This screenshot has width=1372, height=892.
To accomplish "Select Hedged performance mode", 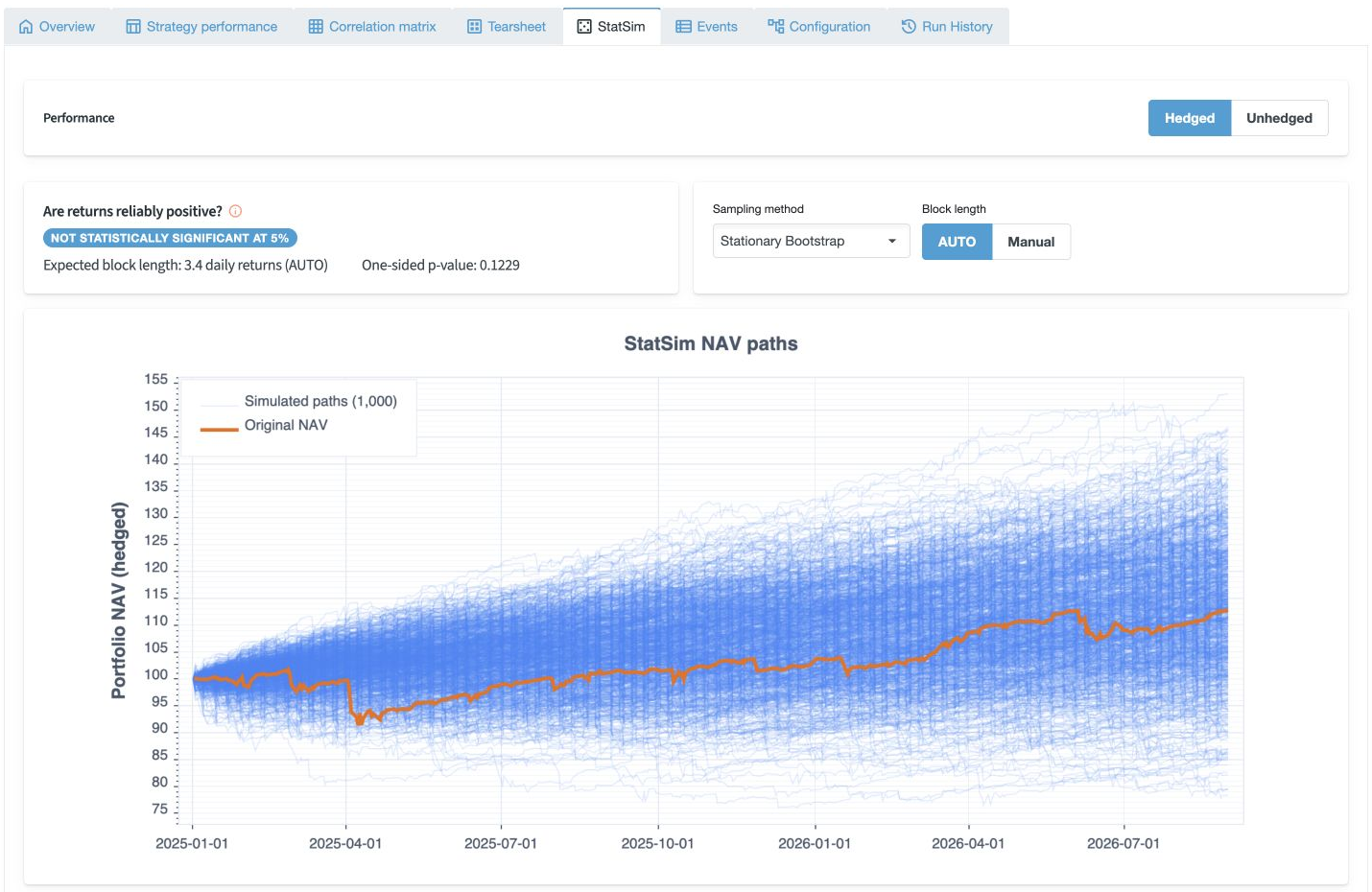I will tap(1190, 118).
